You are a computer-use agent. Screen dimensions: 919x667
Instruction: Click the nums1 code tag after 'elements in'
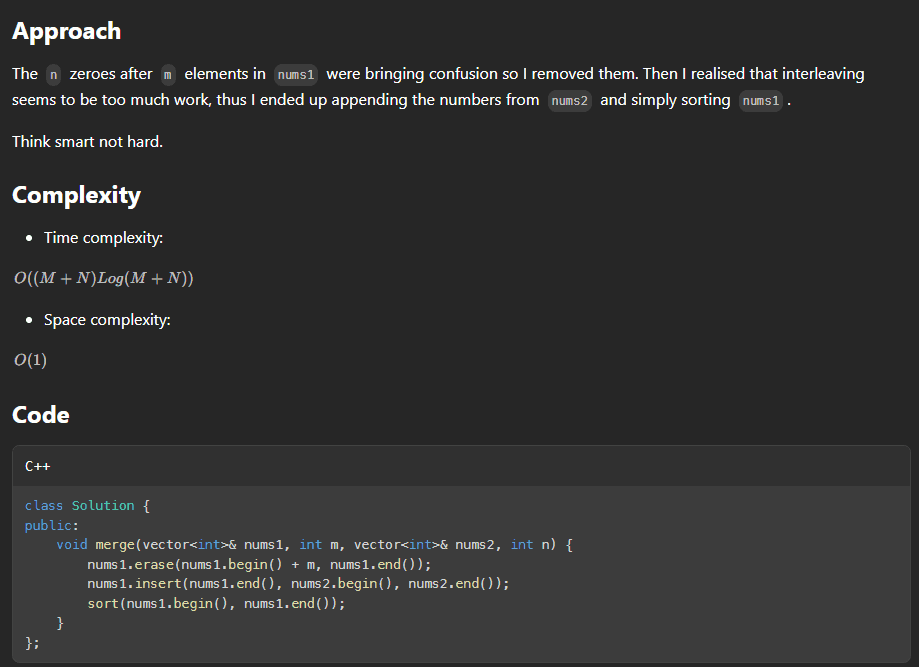coord(295,74)
